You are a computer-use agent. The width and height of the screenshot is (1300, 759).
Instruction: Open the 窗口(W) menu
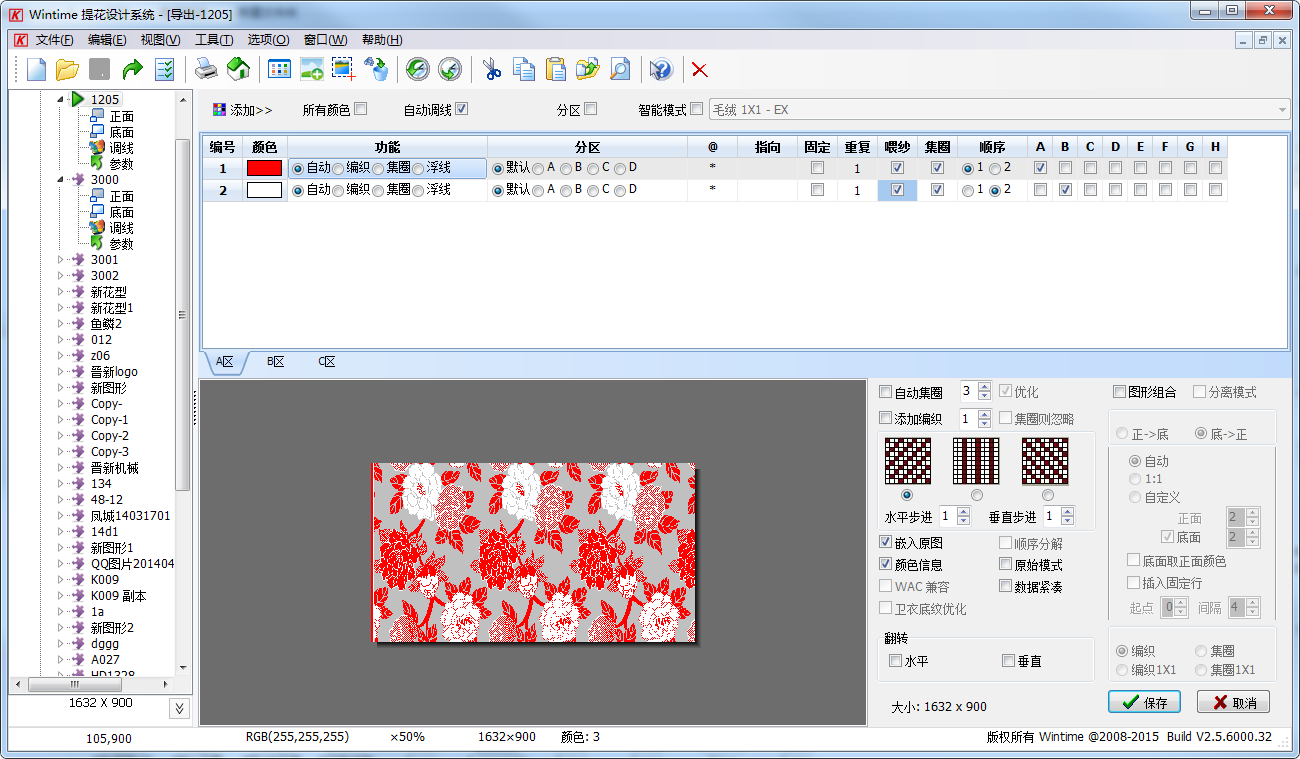tap(325, 40)
